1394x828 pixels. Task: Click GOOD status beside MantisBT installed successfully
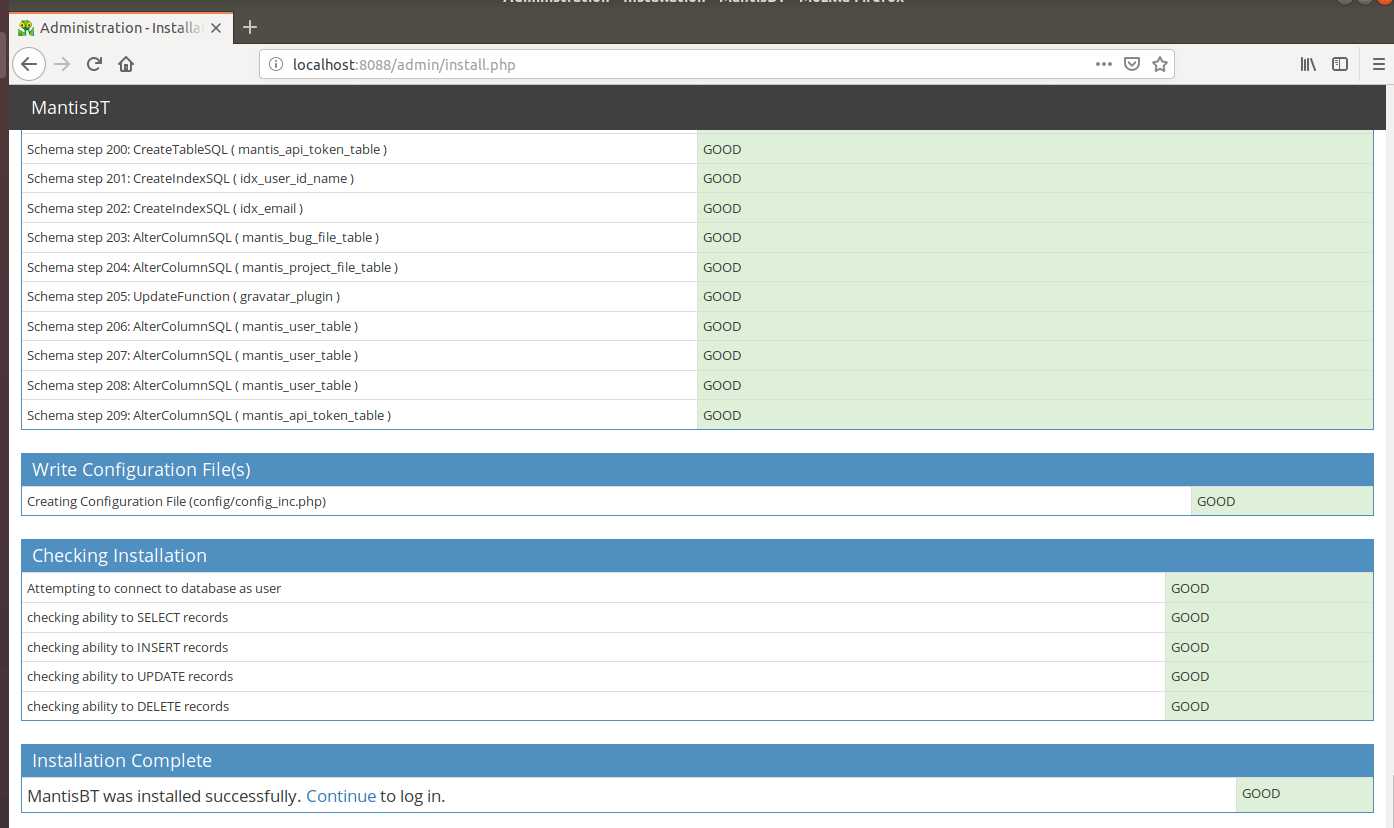coord(1261,793)
